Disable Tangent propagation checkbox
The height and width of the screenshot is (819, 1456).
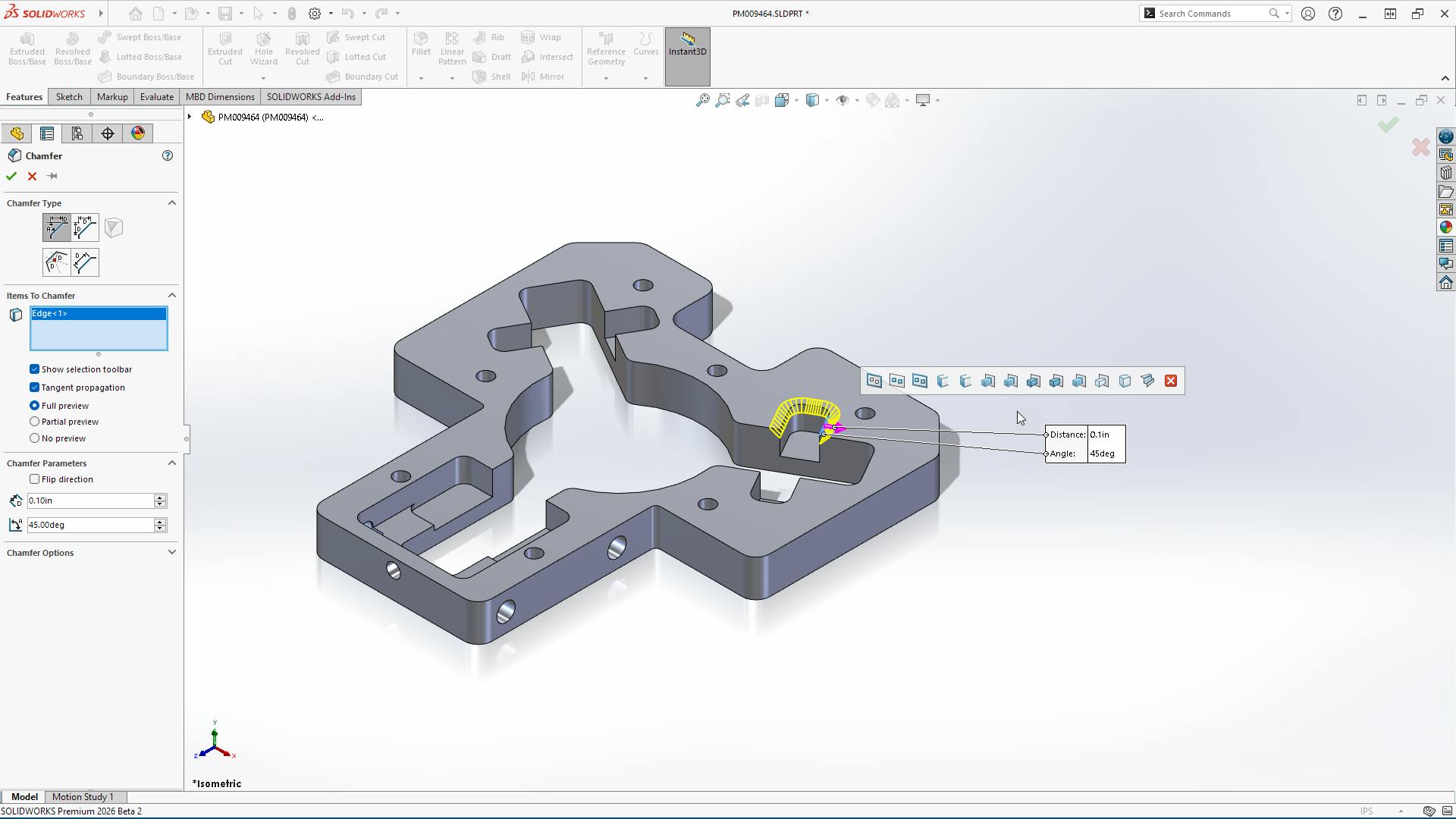[34, 388]
